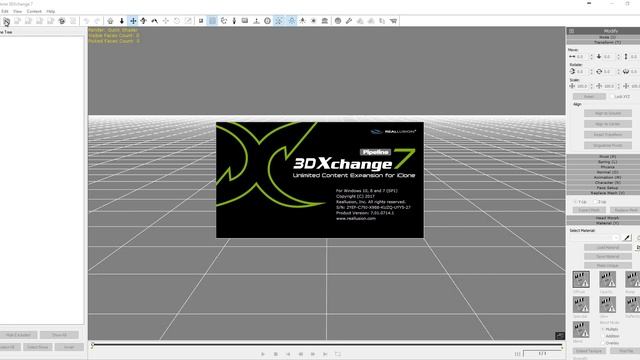Click the Select None button
The image size is (640, 360).
coord(38,347)
